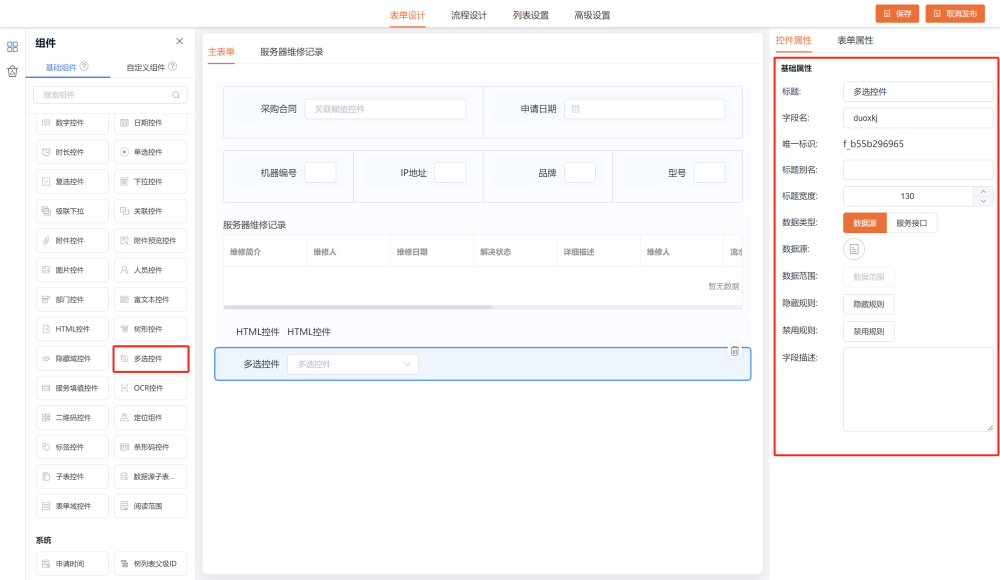1000x580 pixels.
Task: Increase 标题宽度 with the up stepper arrow
Action: click(983, 191)
